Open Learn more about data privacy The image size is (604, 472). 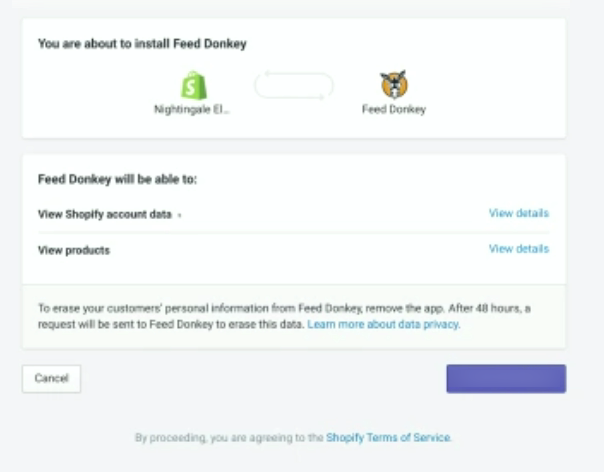(383, 324)
